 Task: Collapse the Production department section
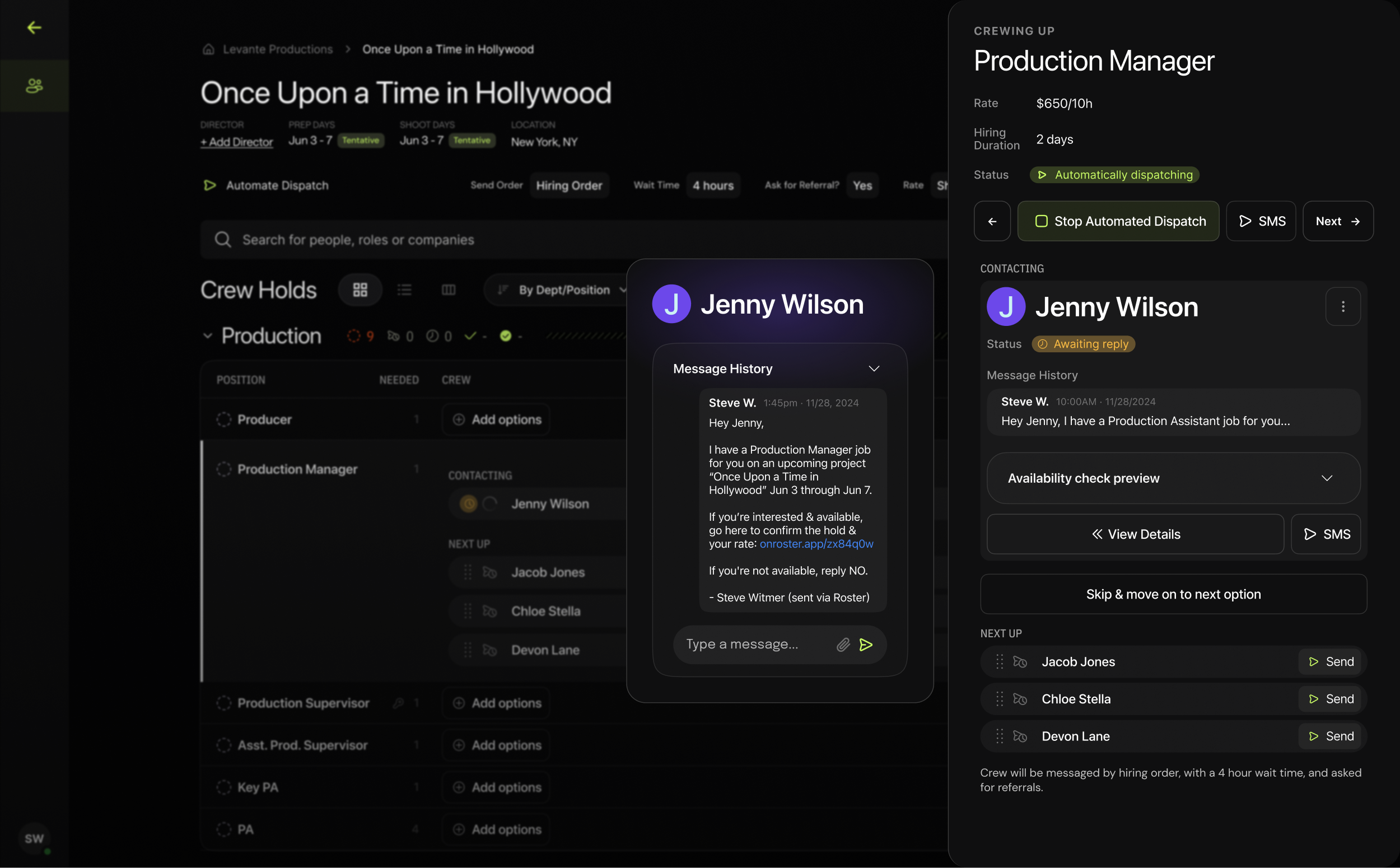click(x=208, y=336)
